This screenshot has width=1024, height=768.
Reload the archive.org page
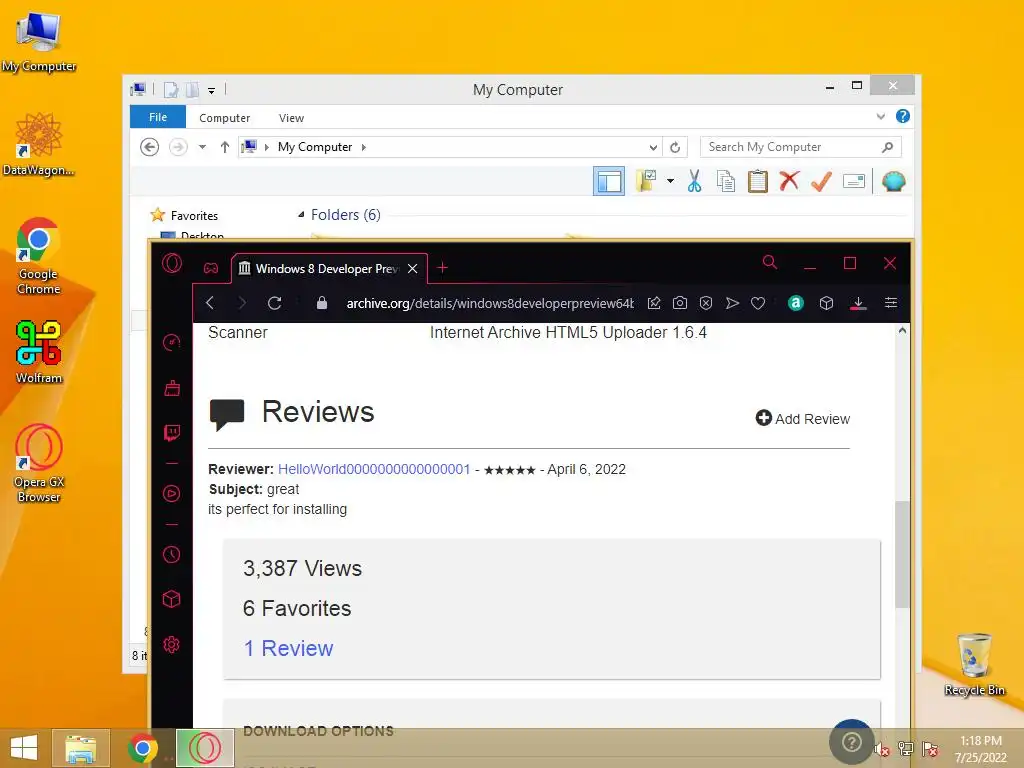(274, 303)
